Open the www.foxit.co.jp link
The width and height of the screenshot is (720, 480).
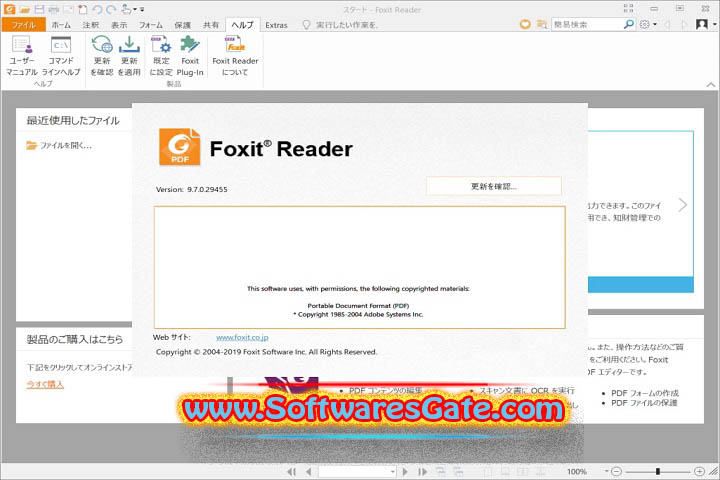pos(242,337)
